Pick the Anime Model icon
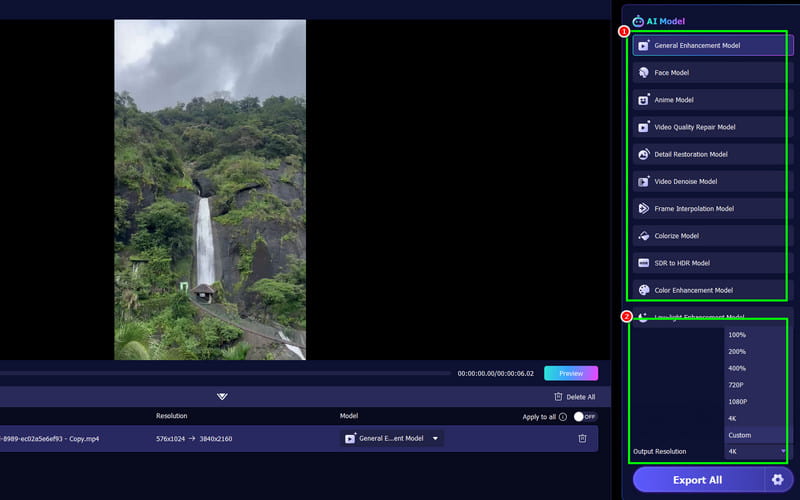This screenshot has height=500, width=800. click(x=644, y=100)
